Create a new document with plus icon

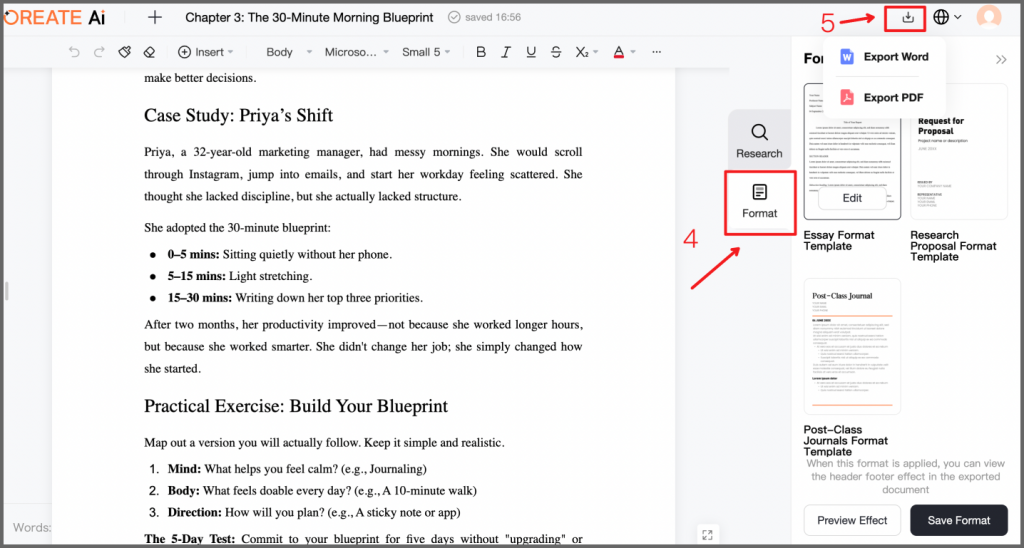point(155,18)
